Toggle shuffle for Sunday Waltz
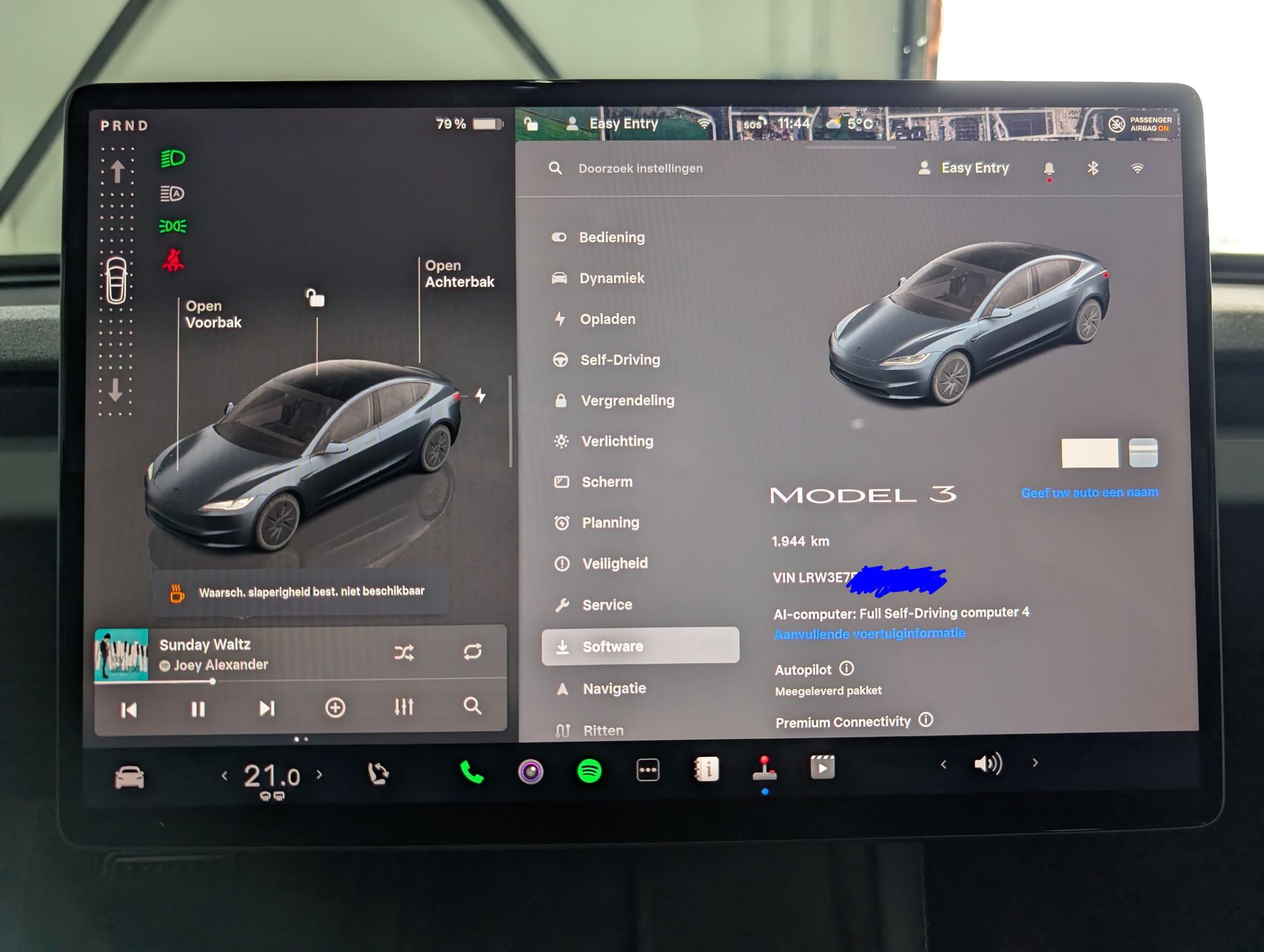The height and width of the screenshot is (952, 1264). 404,652
